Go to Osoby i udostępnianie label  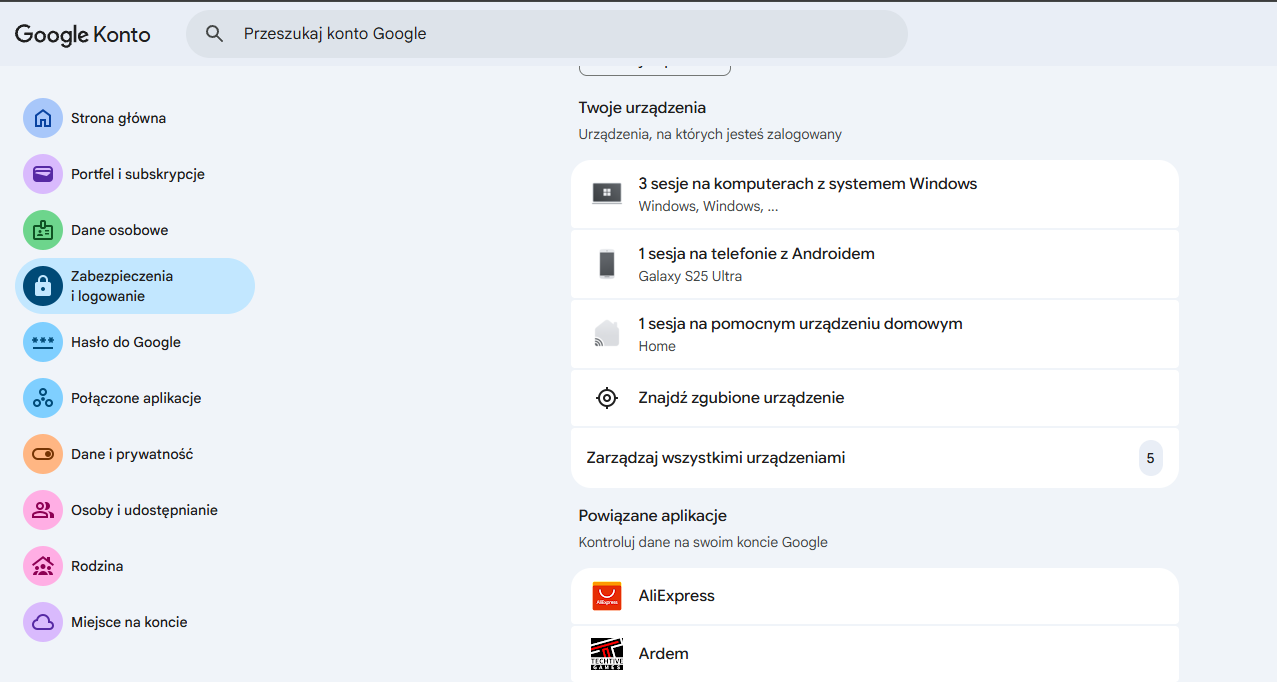click(x=144, y=510)
